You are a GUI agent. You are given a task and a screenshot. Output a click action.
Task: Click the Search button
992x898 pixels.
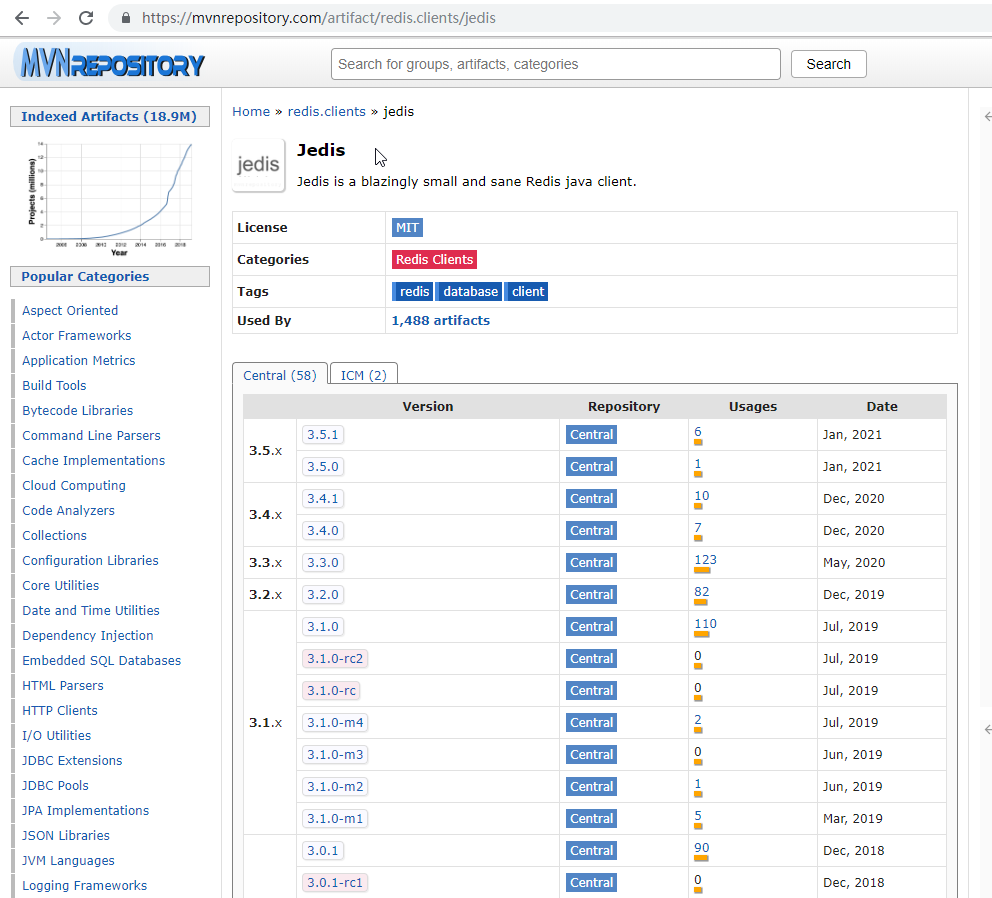(828, 63)
